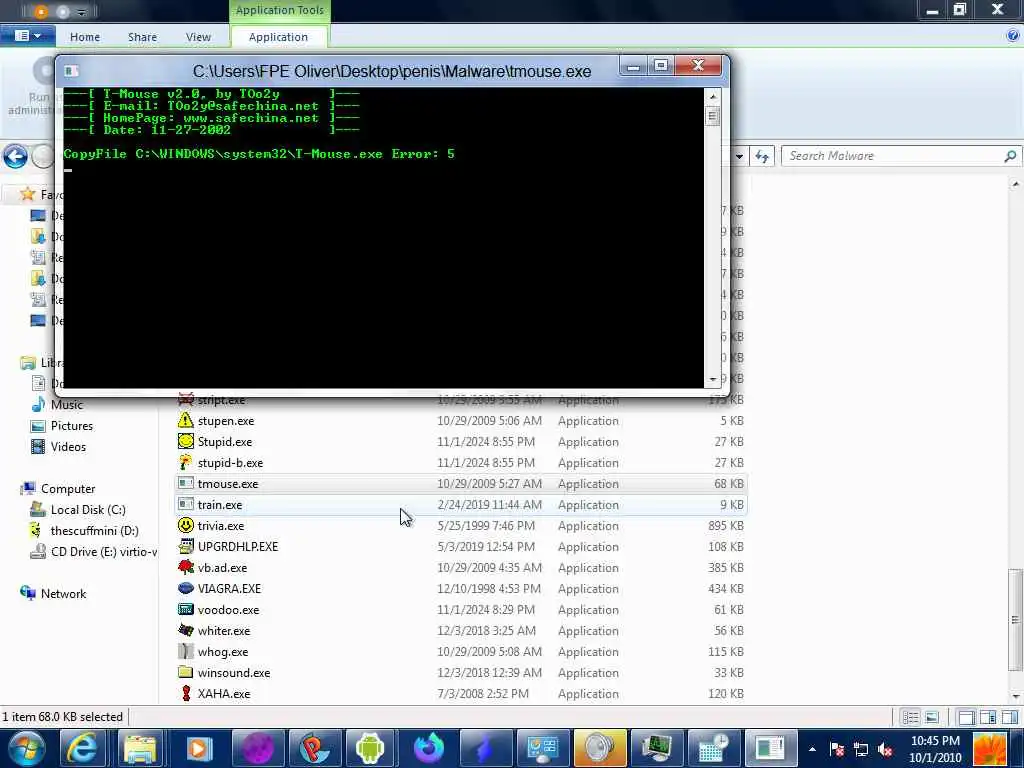The width and height of the screenshot is (1024, 768).
Task: Select the tmouse.exe file icon
Action: pyautogui.click(x=185, y=483)
